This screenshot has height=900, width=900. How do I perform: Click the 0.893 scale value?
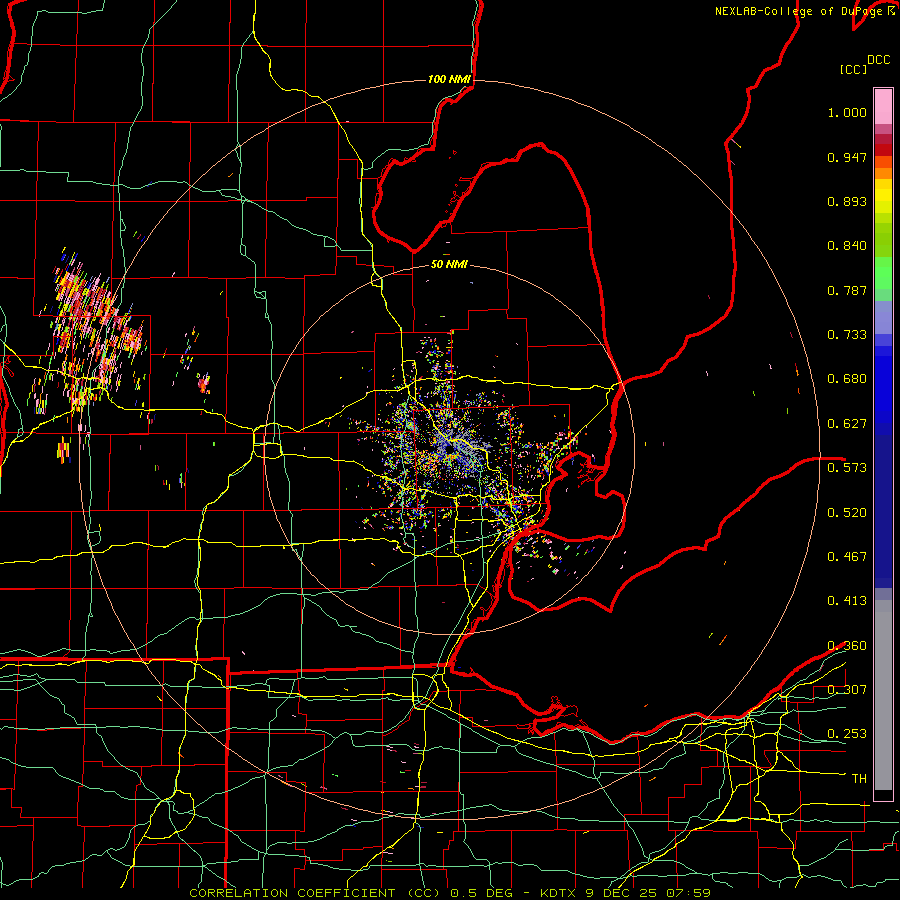[x=847, y=201]
